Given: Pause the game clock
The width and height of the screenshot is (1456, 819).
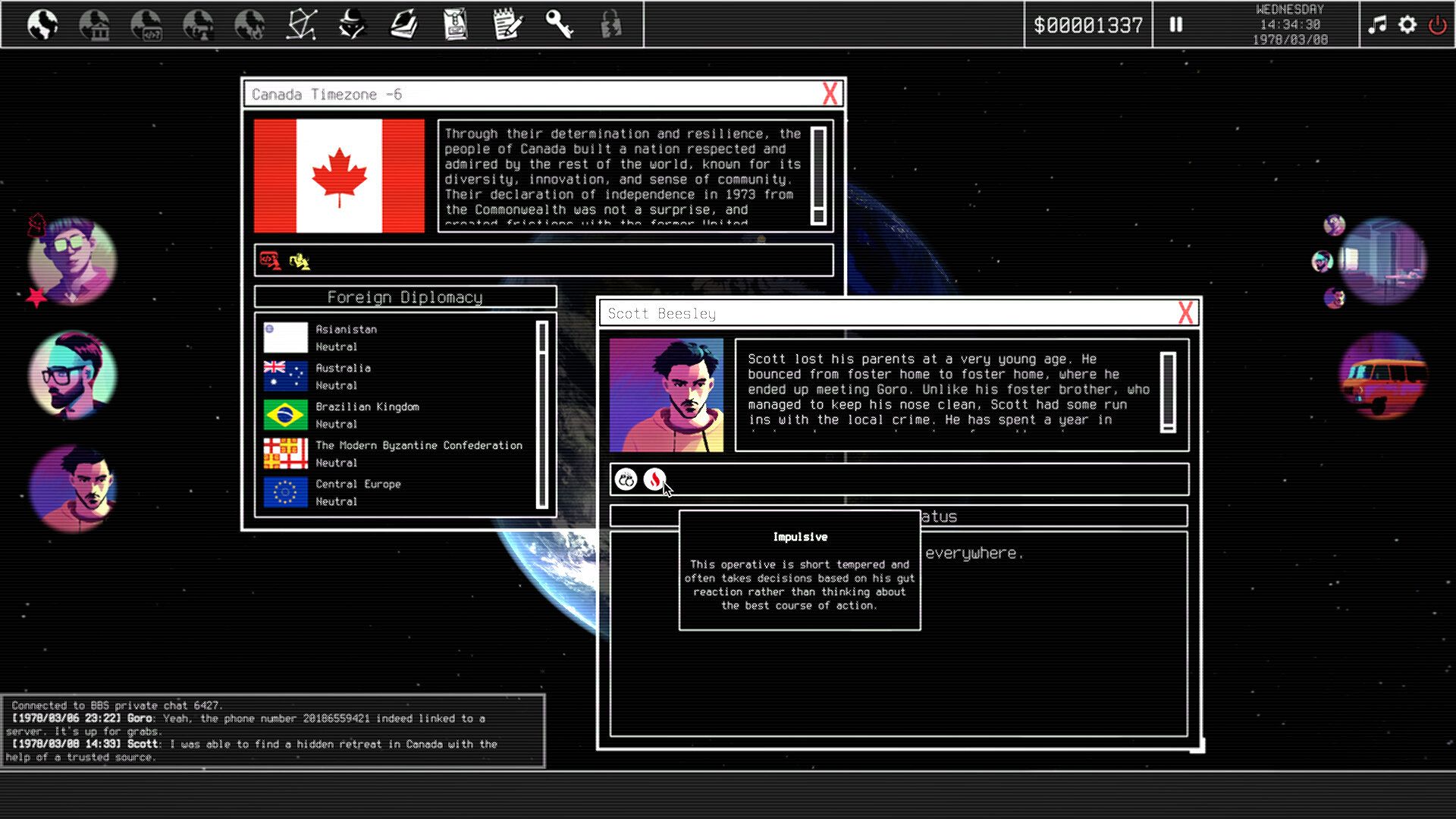Looking at the screenshot, I should point(1176,25).
